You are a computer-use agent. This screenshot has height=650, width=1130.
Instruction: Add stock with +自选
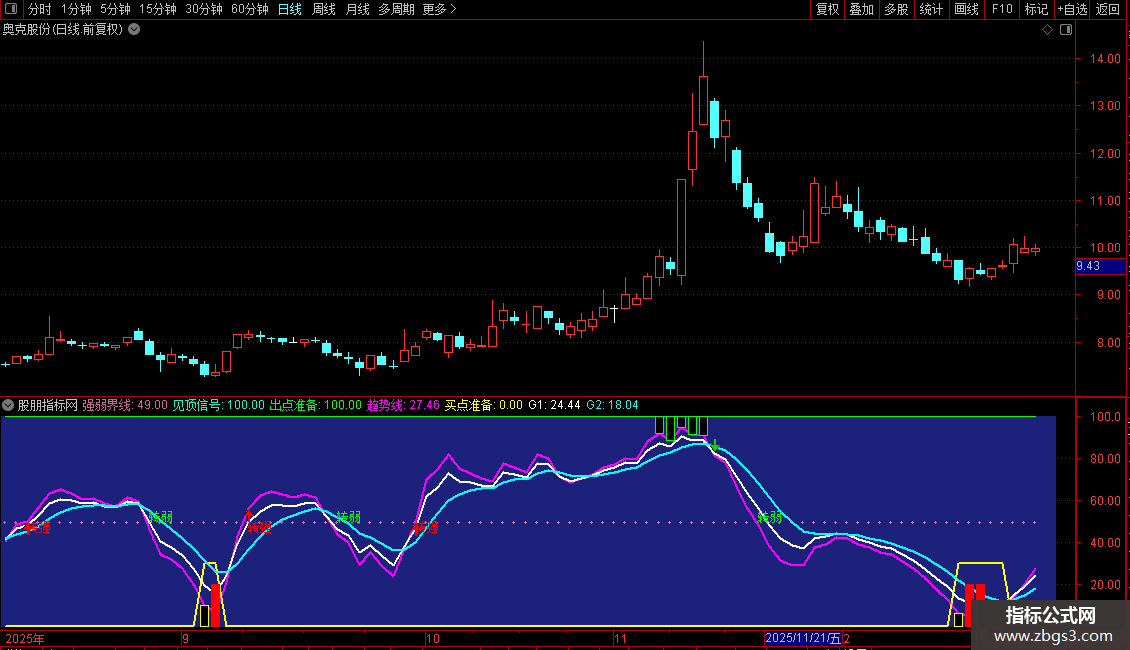click(x=1072, y=9)
